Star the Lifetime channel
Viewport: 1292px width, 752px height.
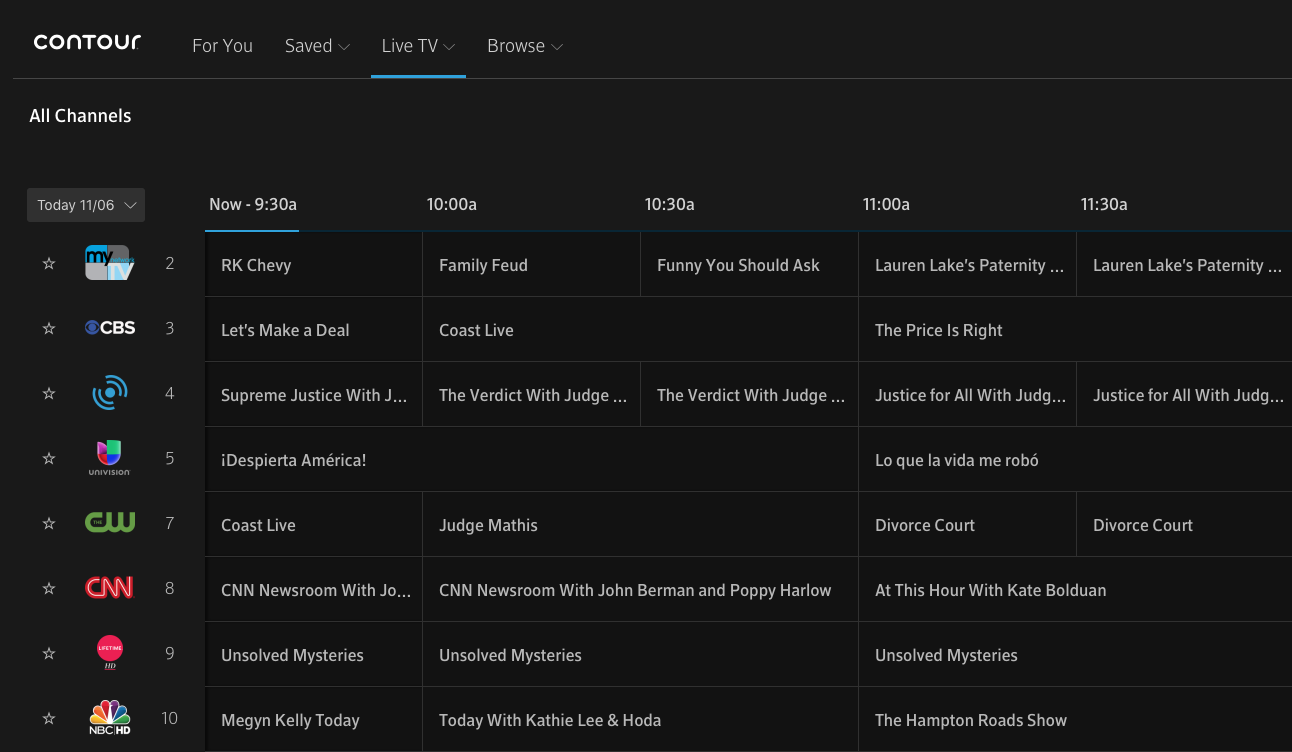(48, 654)
